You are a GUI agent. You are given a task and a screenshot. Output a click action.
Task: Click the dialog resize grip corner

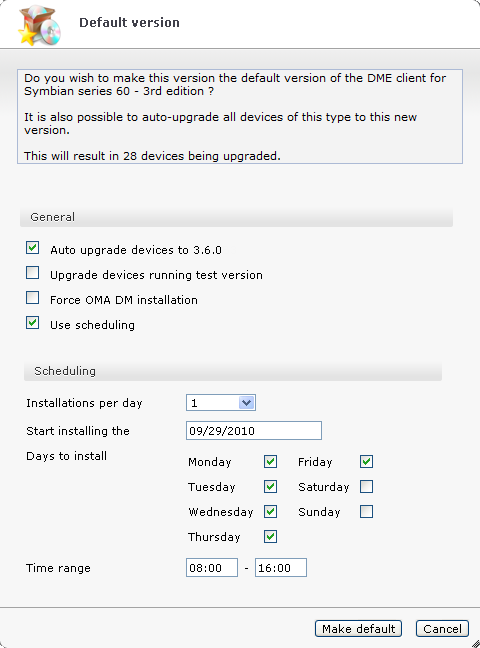pyautogui.click(x=475, y=643)
